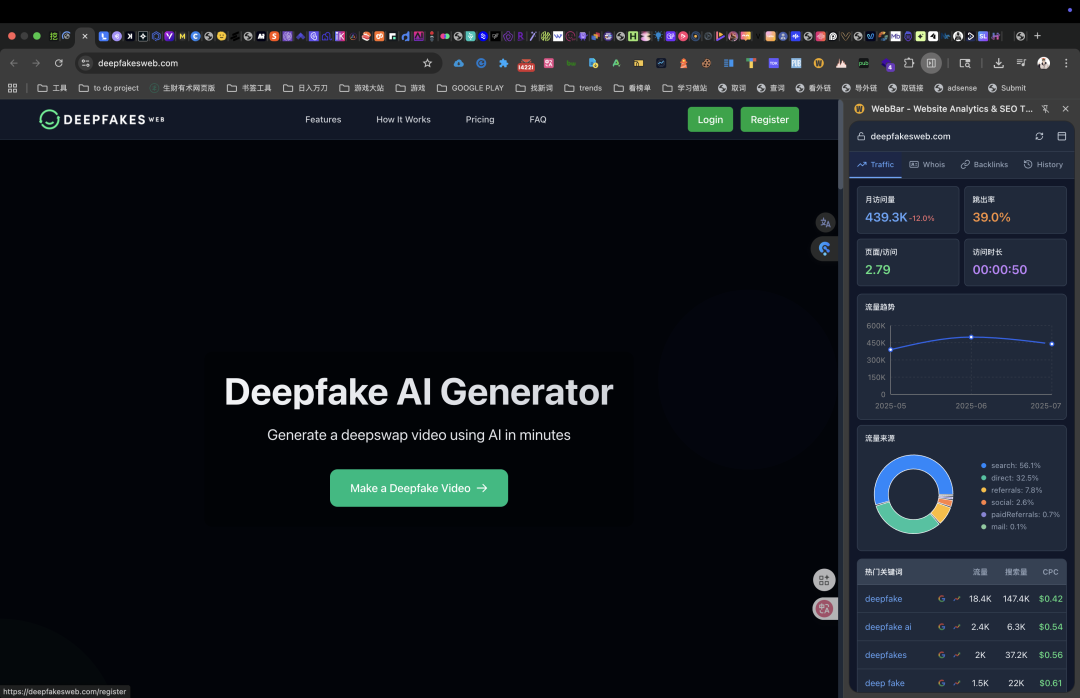Click the blue floating extension icon under translate

click(x=824, y=249)
